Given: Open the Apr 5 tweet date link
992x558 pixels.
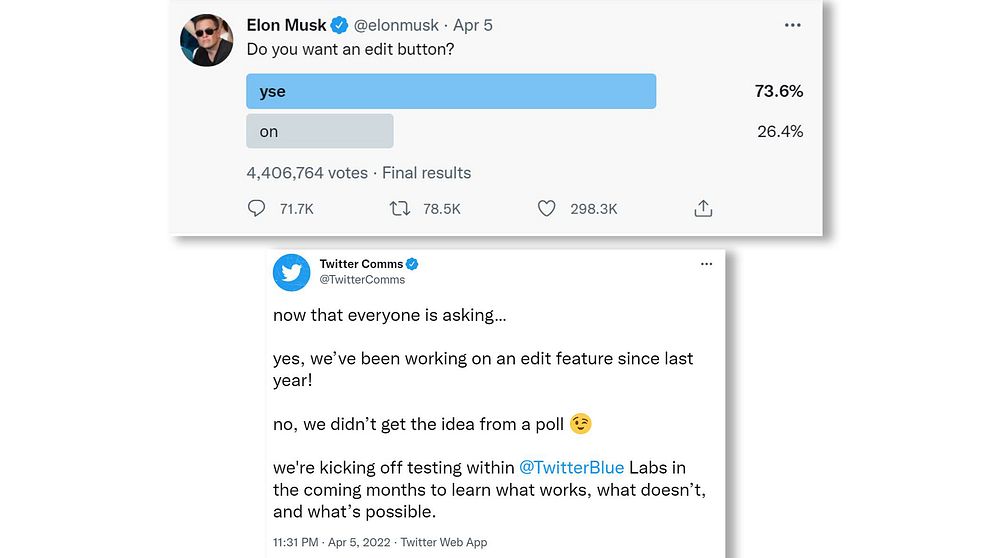Looking at the screenshot, I should tap(472, 25).
